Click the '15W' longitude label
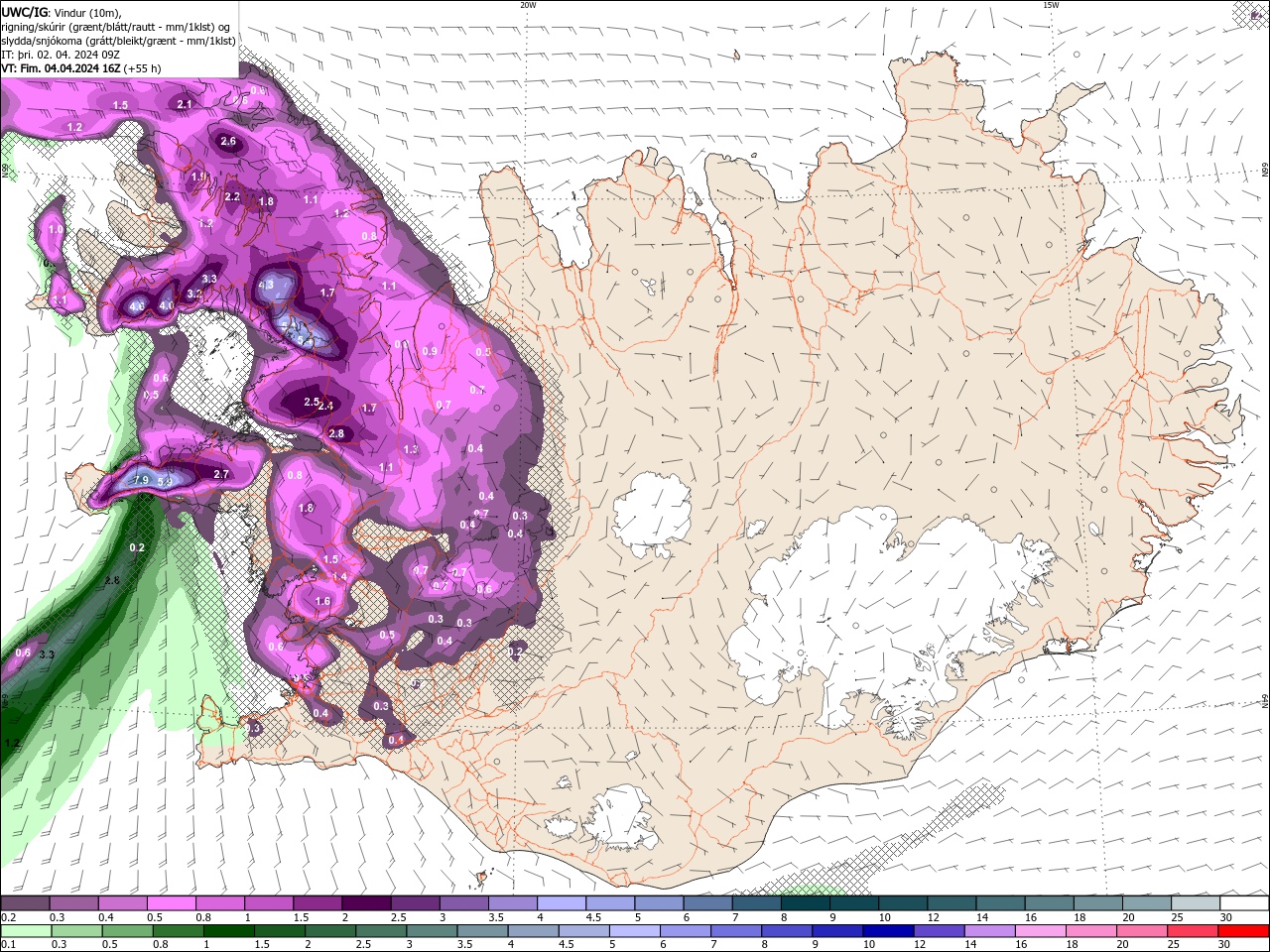This screenshot has width=1270, height=952. click(1051, 5)
